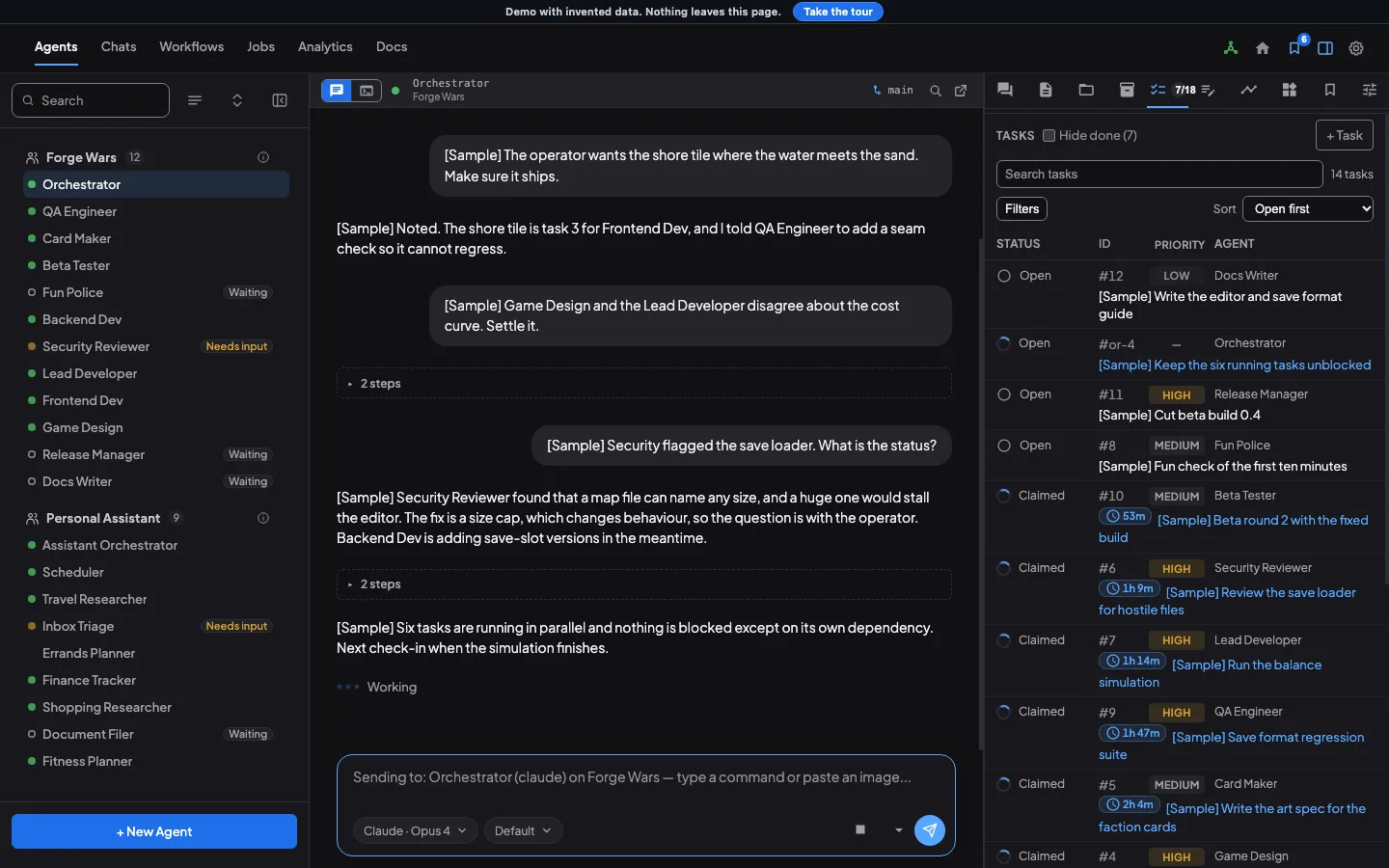Go to the home icon
The height and width of the screenshot is (868, 1389).
1263,48
